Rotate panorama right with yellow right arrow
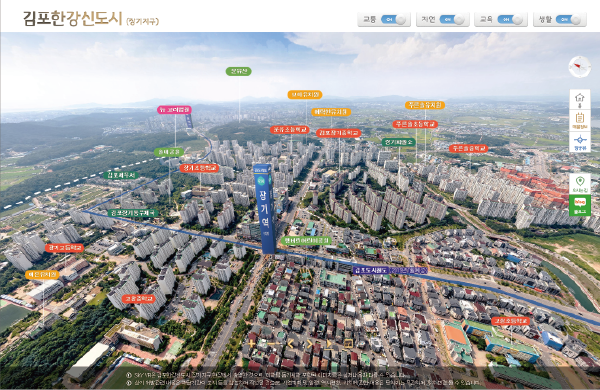The image size is (600, 390). tap(309, 344)
